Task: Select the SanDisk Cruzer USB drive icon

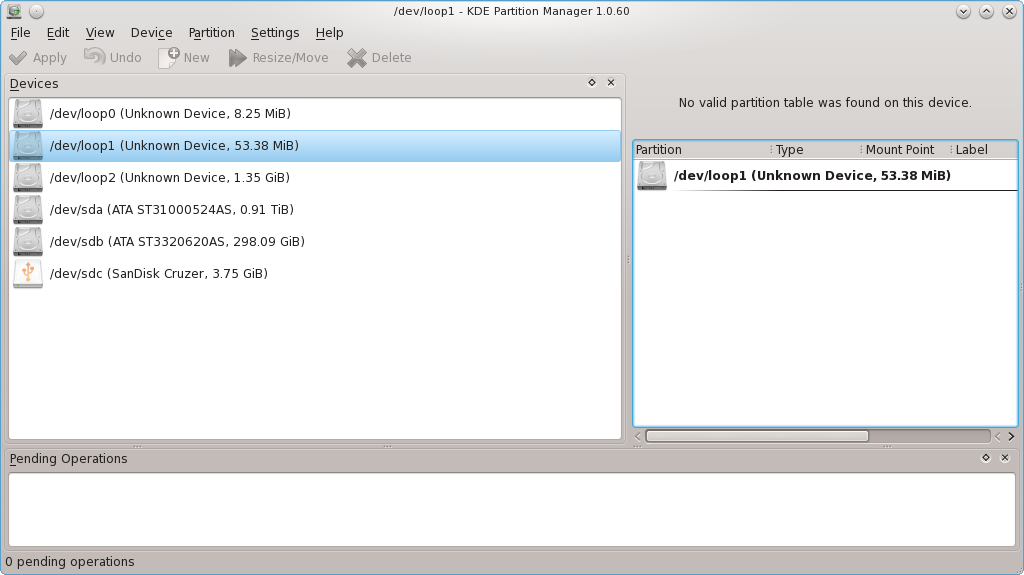Action: click(28, 274)
